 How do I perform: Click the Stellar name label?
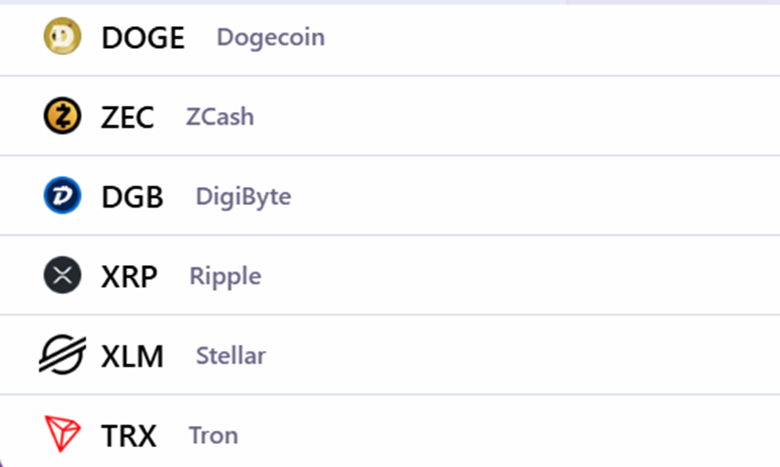[231, 356]
